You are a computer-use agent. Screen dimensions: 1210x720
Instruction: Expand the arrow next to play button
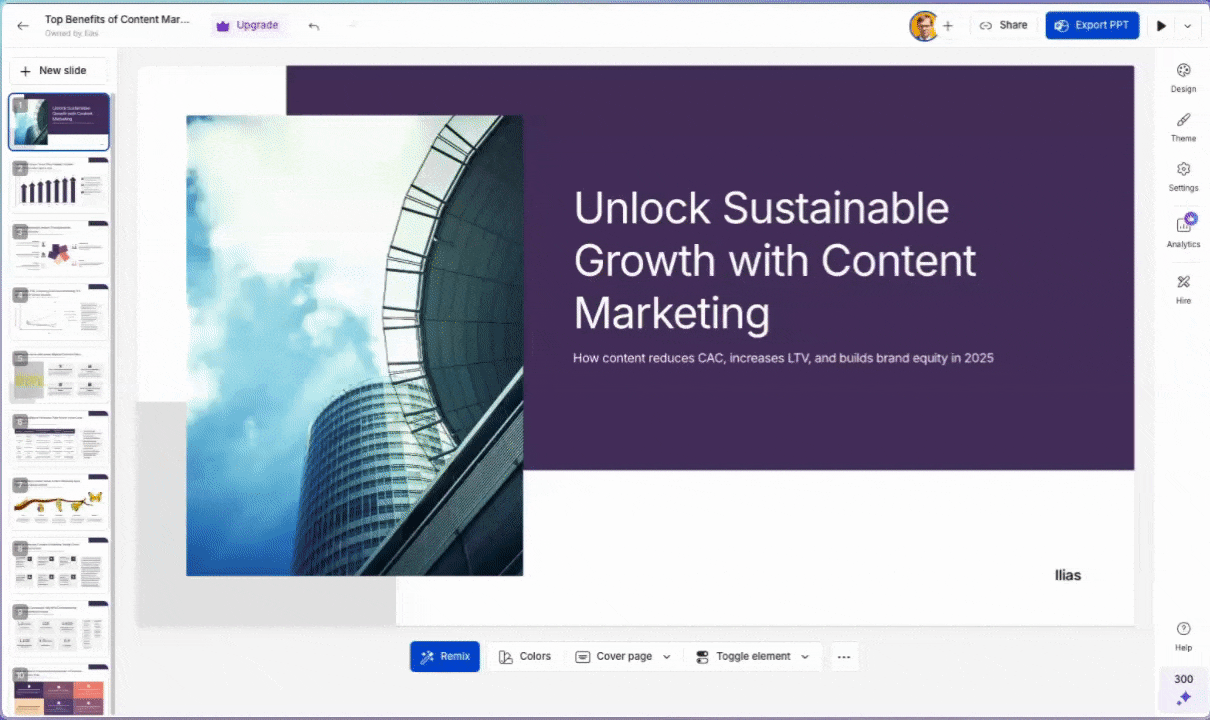click(1187, 26)
